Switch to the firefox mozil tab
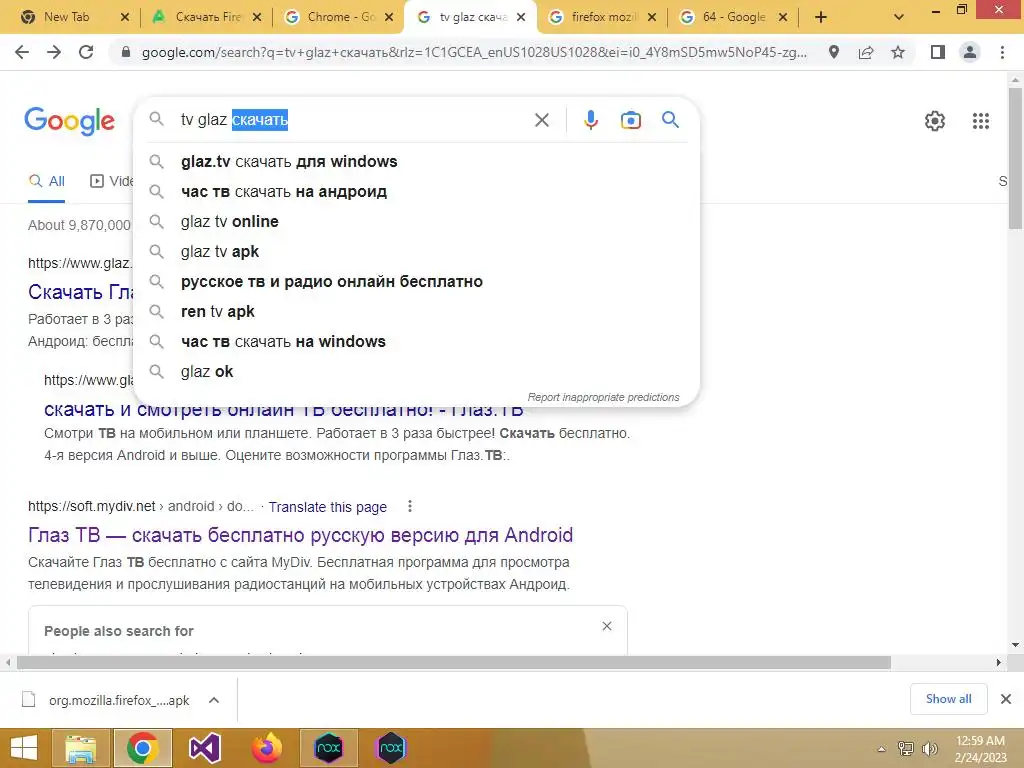 [x=602, y=17]
